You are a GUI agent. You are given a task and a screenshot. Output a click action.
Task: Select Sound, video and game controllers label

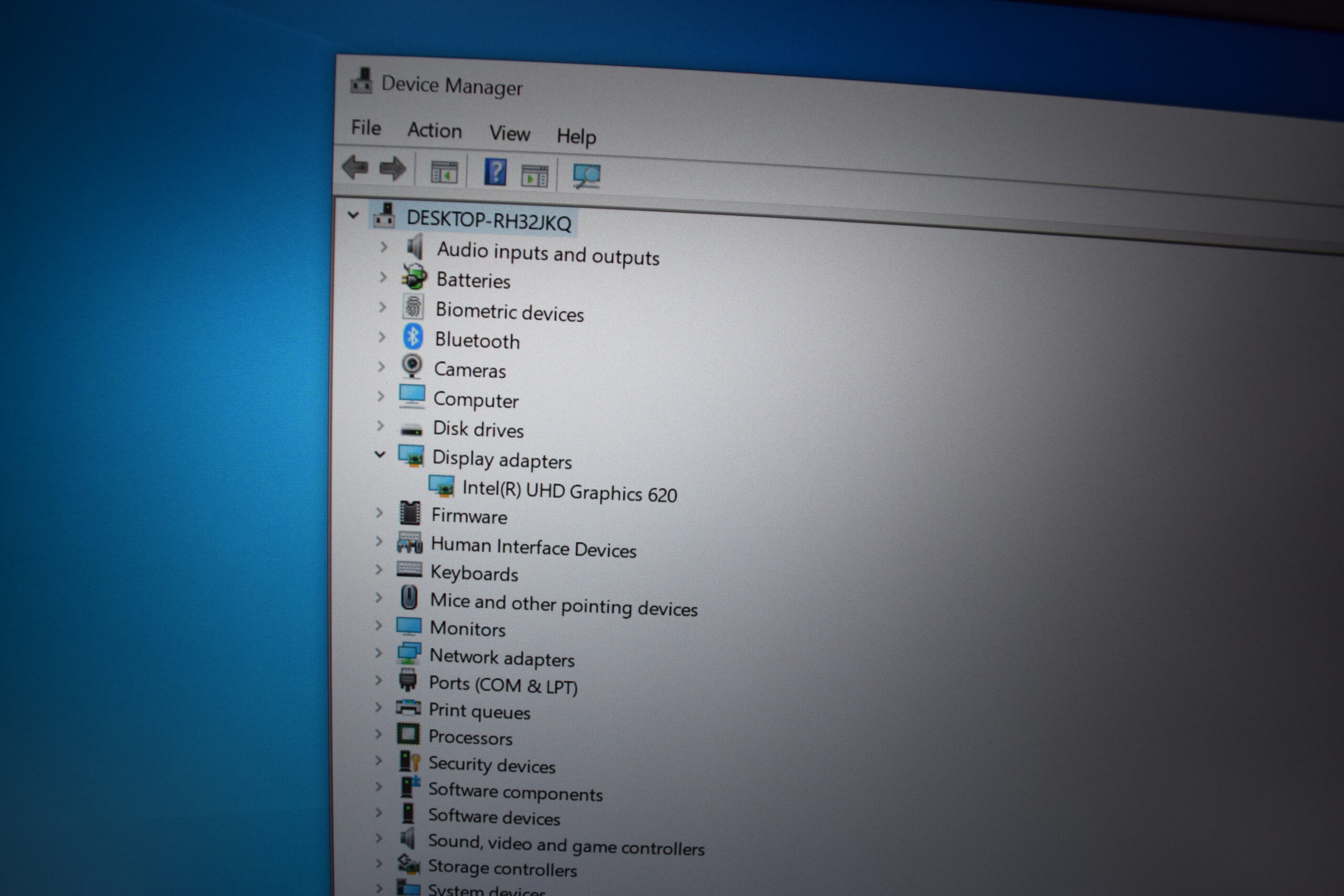566,845
